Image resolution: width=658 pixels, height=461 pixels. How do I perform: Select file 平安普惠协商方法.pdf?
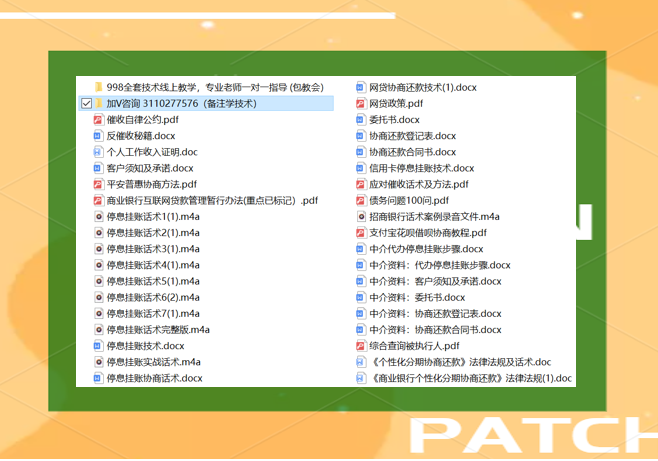(x=151, y=184)
